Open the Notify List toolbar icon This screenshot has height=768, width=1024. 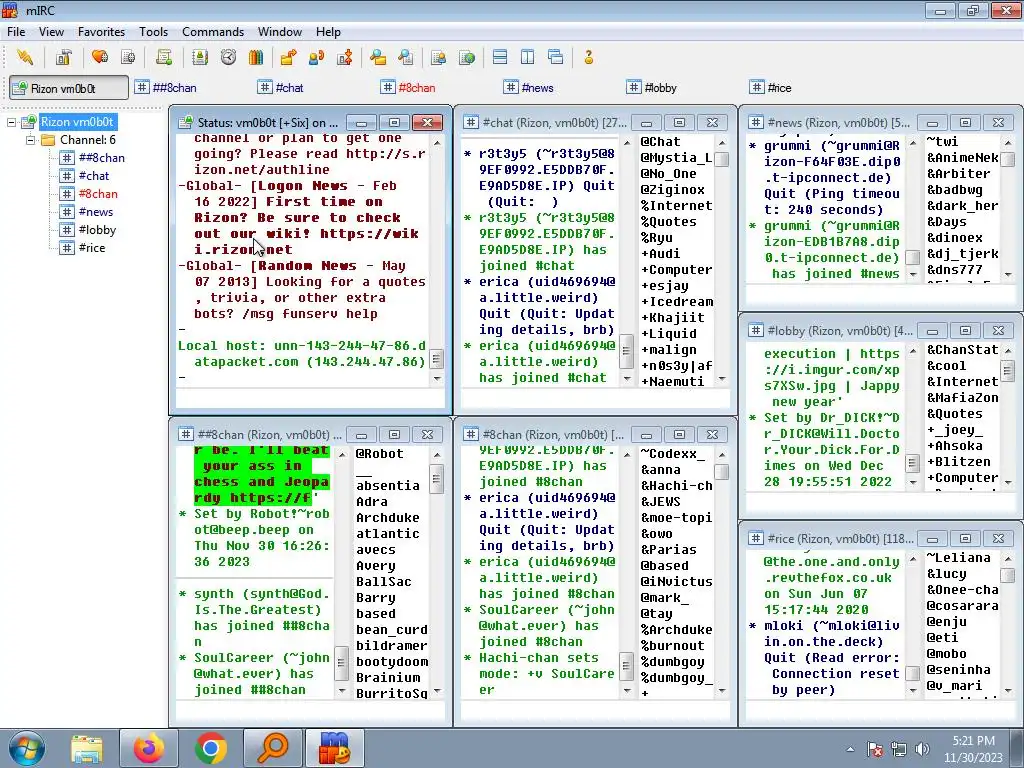[438, 57]
